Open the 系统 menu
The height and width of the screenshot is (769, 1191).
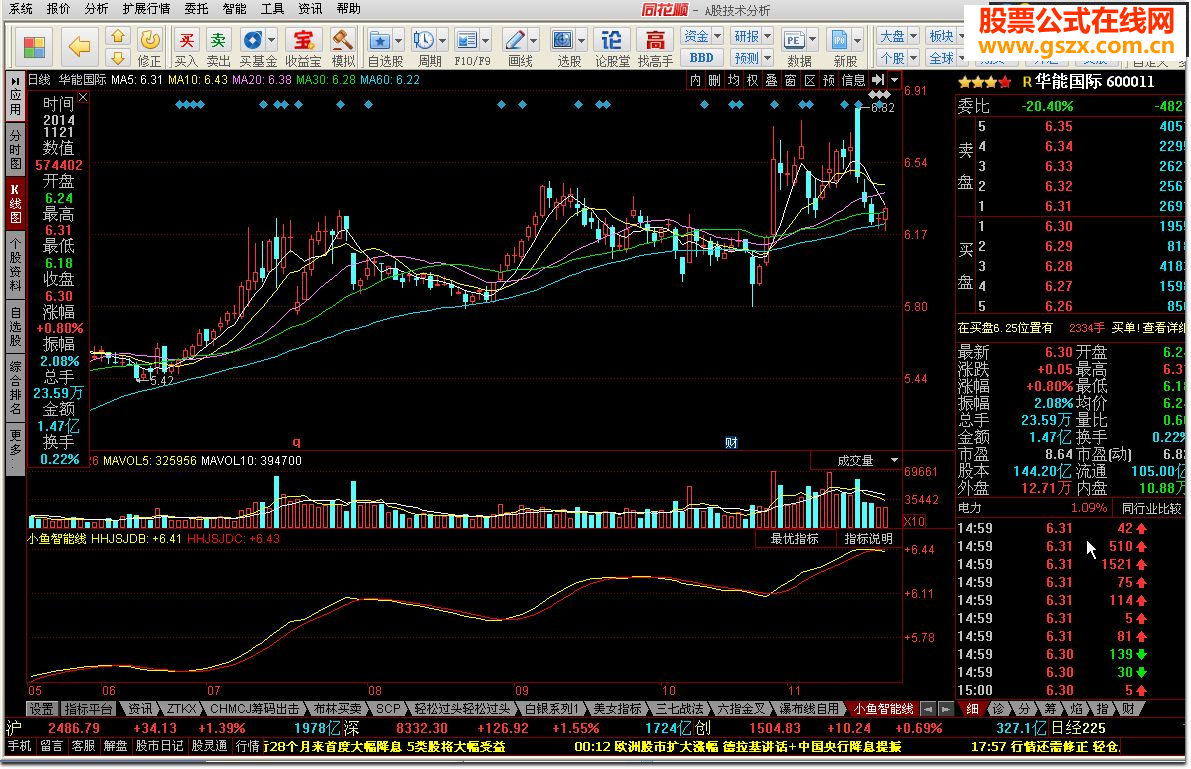(21, 8)
